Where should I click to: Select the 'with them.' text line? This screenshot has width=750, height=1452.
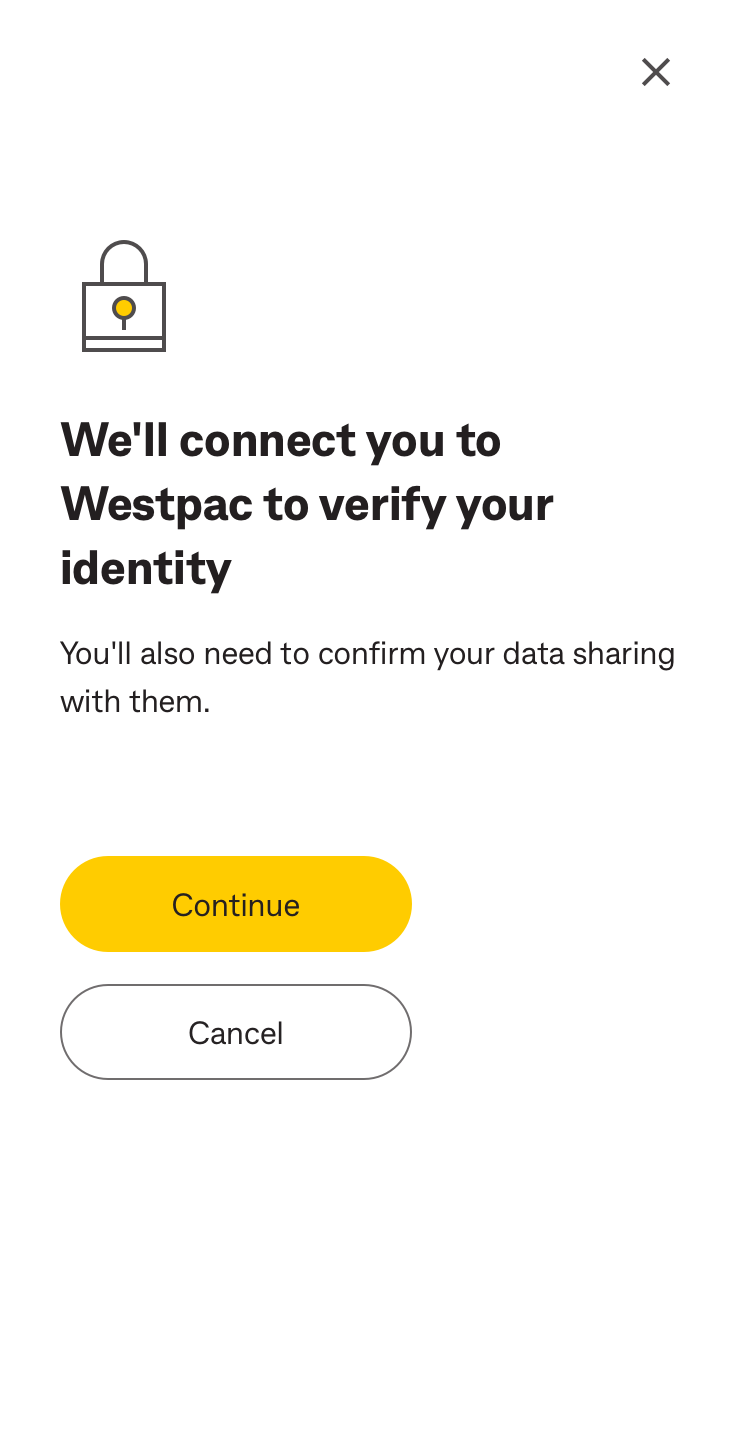pyautogui.click(x=135, y=701)
